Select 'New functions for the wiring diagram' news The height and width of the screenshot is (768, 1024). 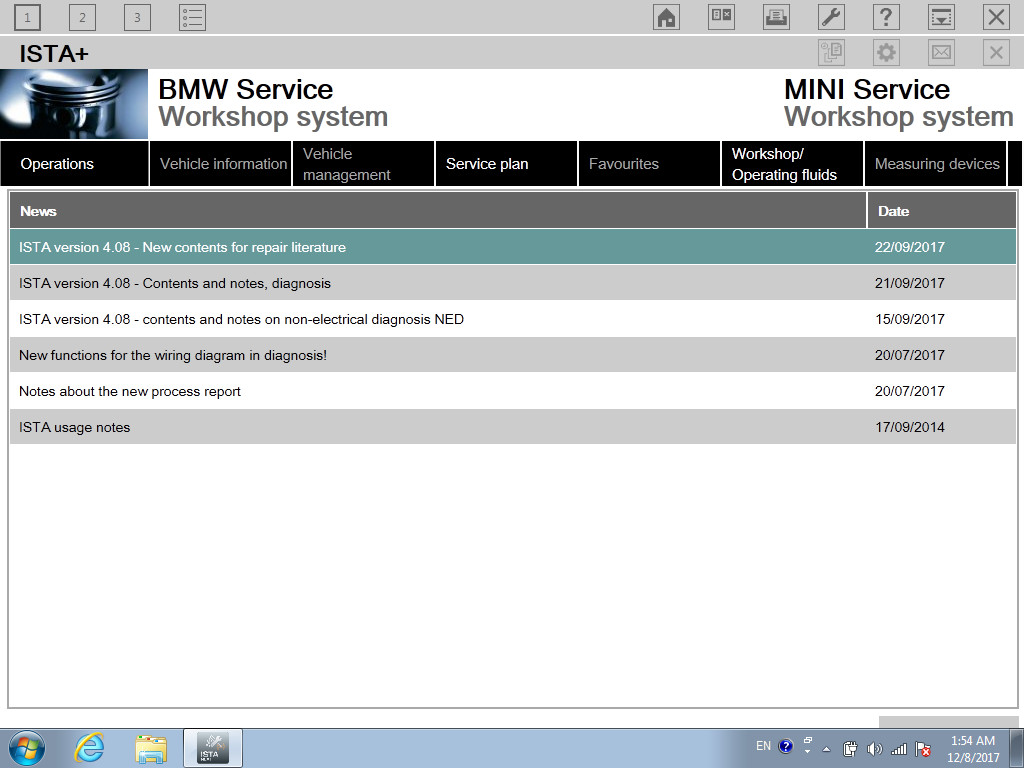pyautogui.click(x=513, y=355)
